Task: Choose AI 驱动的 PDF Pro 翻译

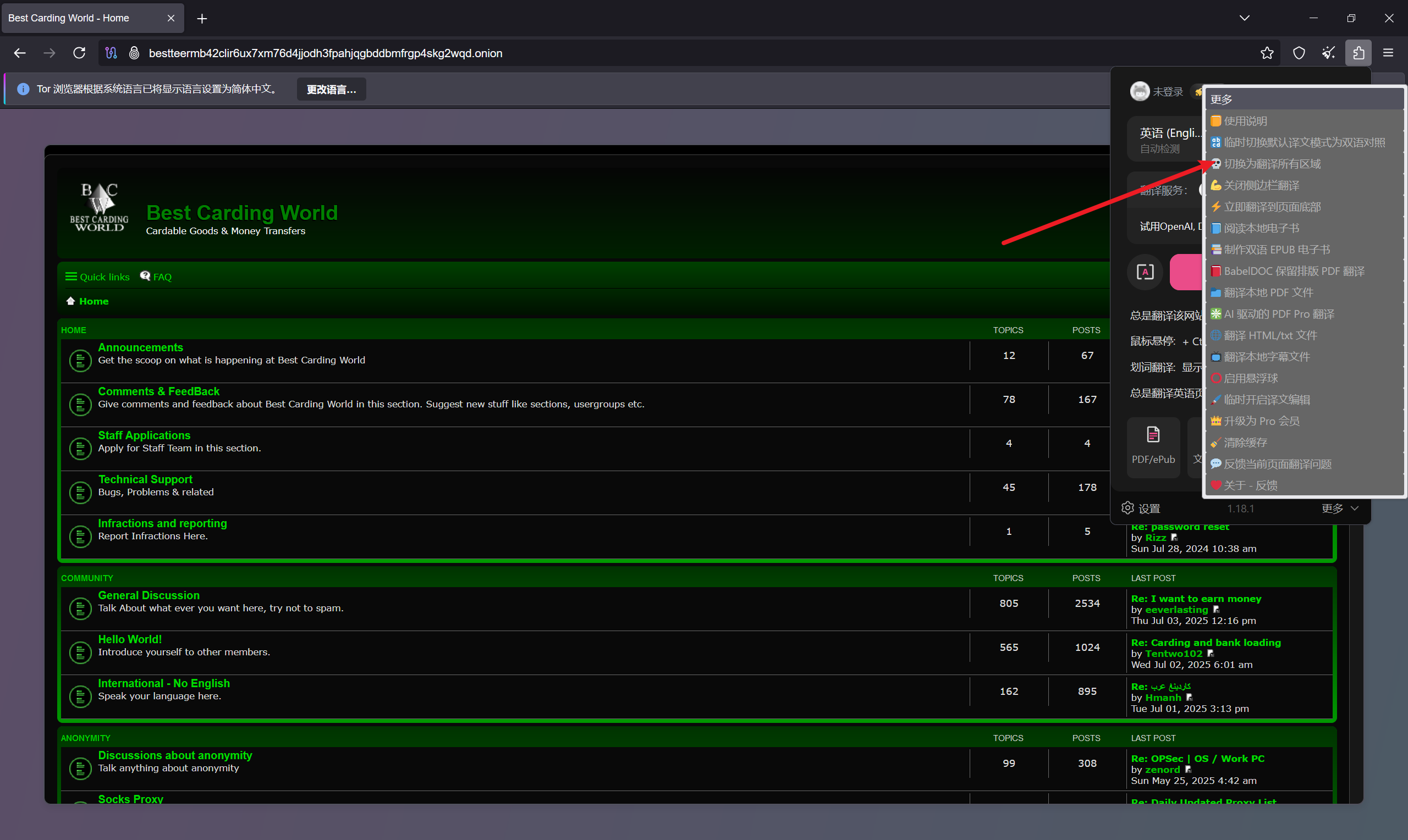Action: [1305, 314]
